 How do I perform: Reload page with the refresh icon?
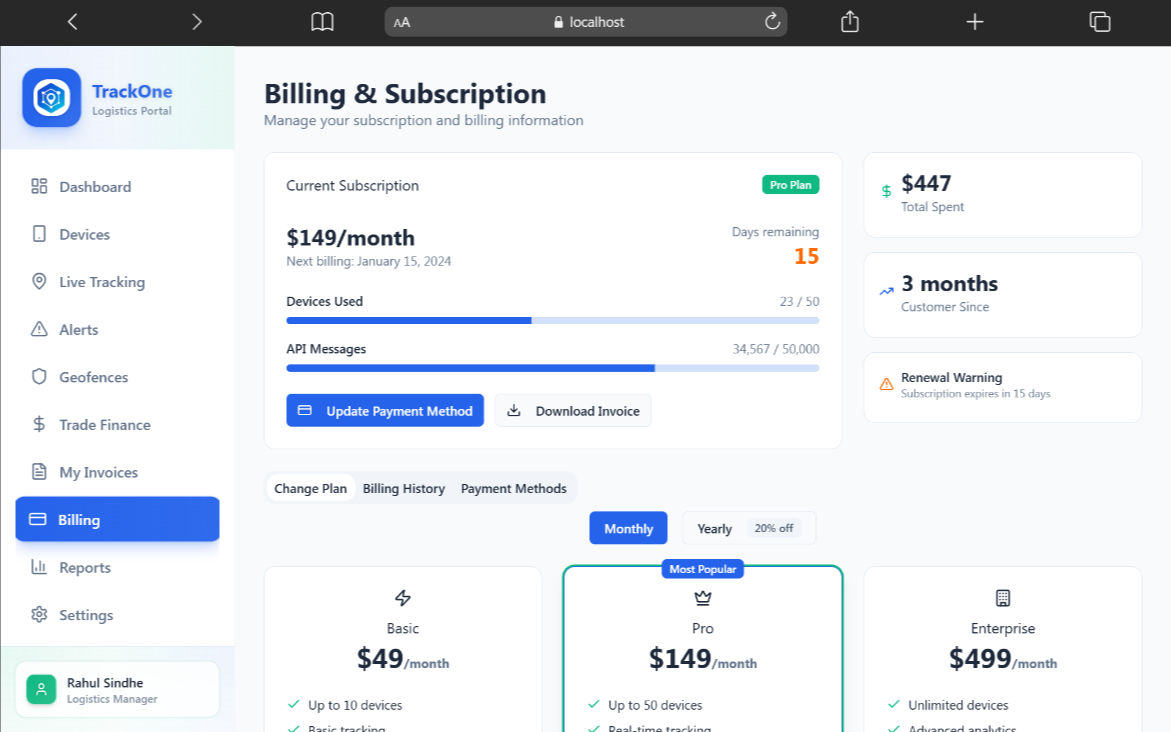click(772, 22)
